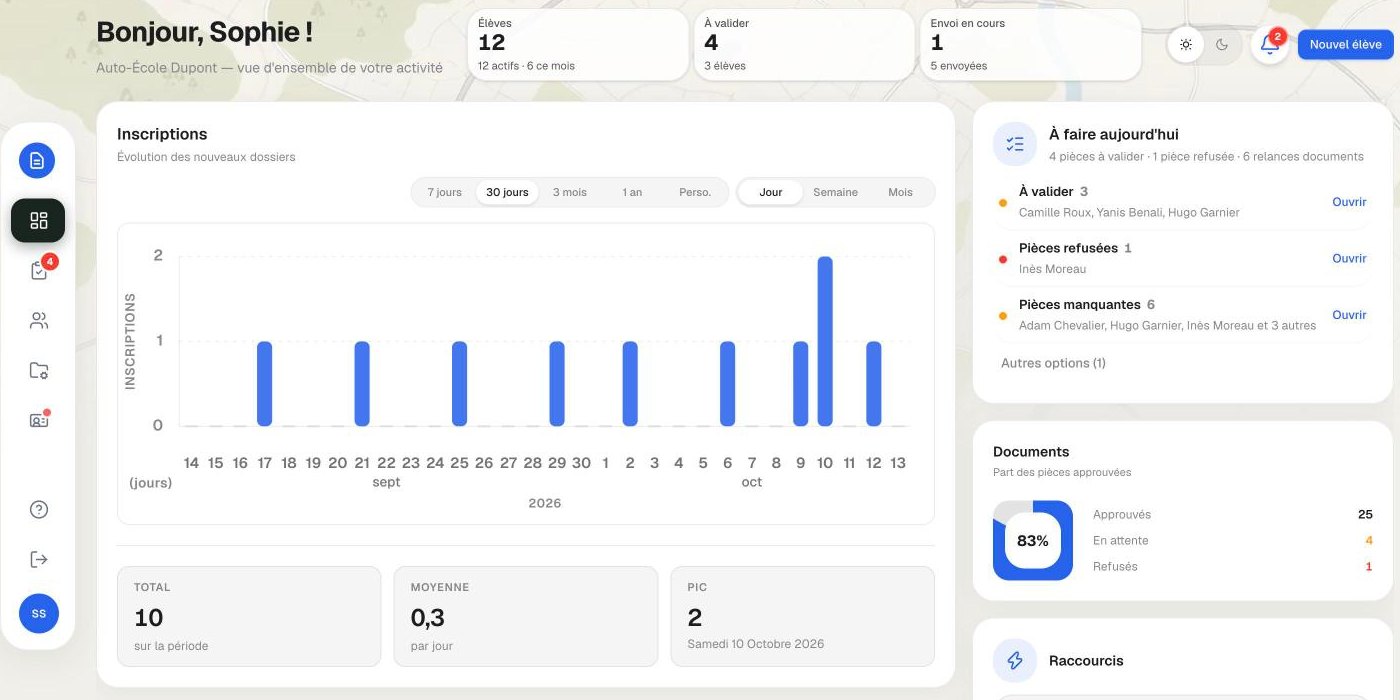Viewport: 1400px width, 700px height.
Task: Click the Bonjour, Sophie ! heading
Action: [204, 32]
